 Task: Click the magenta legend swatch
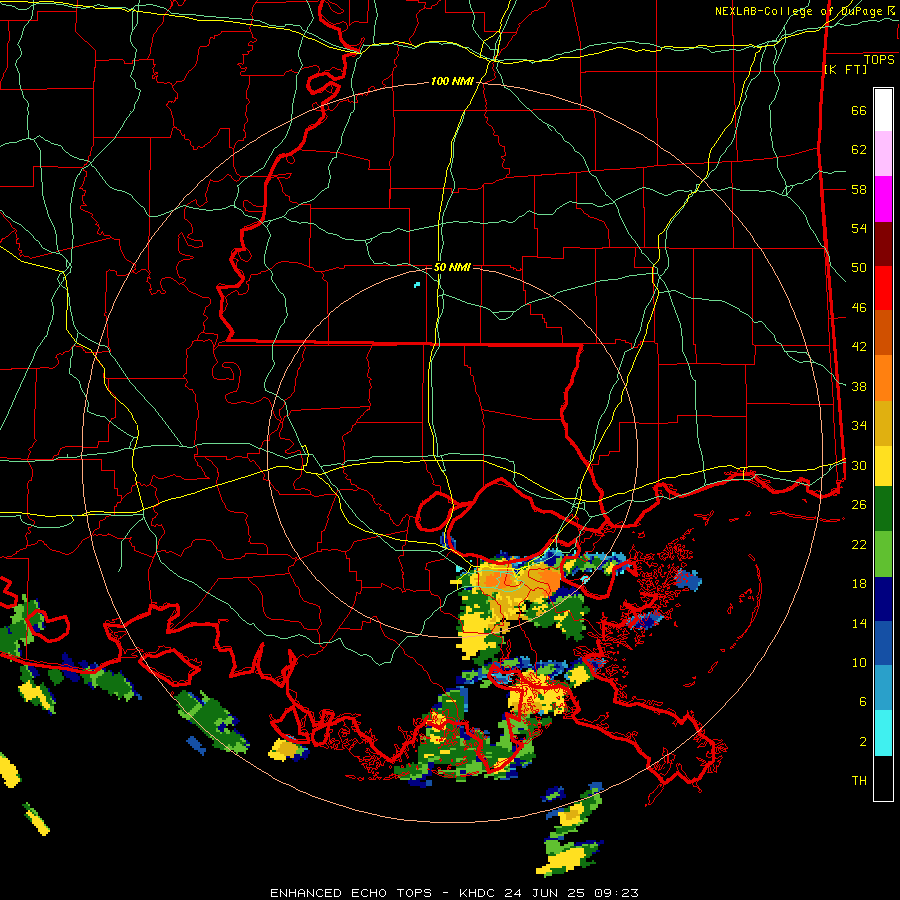[883, 199]
